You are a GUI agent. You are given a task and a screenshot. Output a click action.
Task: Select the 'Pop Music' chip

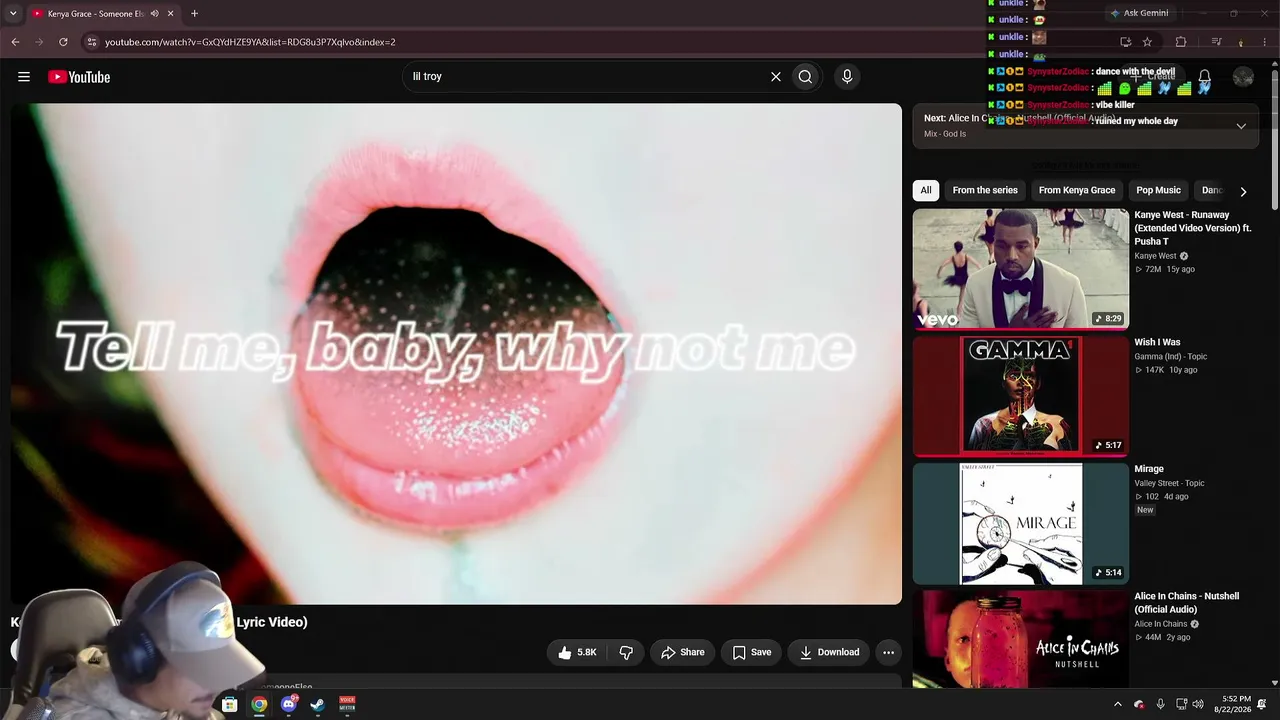1158,190
